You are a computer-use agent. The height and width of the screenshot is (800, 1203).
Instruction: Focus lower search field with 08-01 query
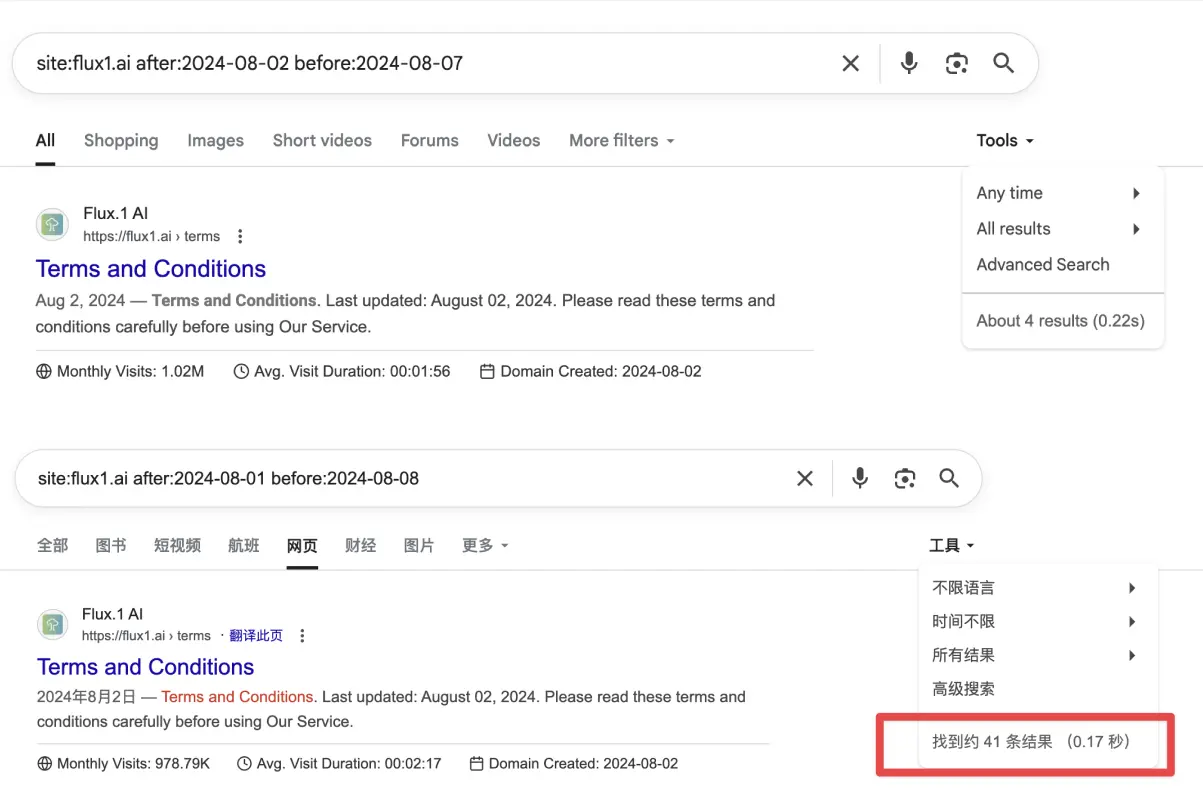pos(408,478)
